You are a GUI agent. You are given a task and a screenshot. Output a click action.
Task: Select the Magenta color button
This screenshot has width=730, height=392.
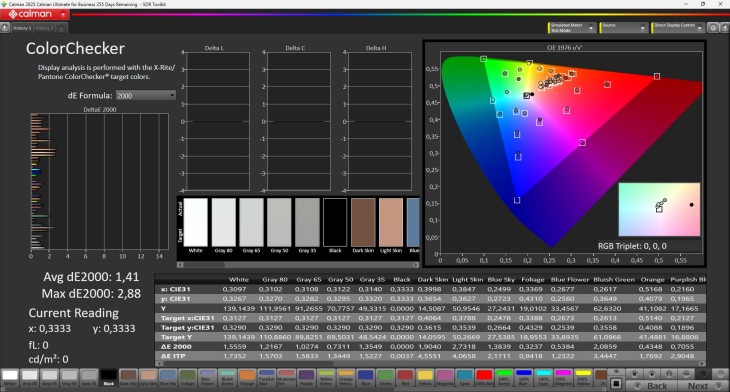[445, 378]
